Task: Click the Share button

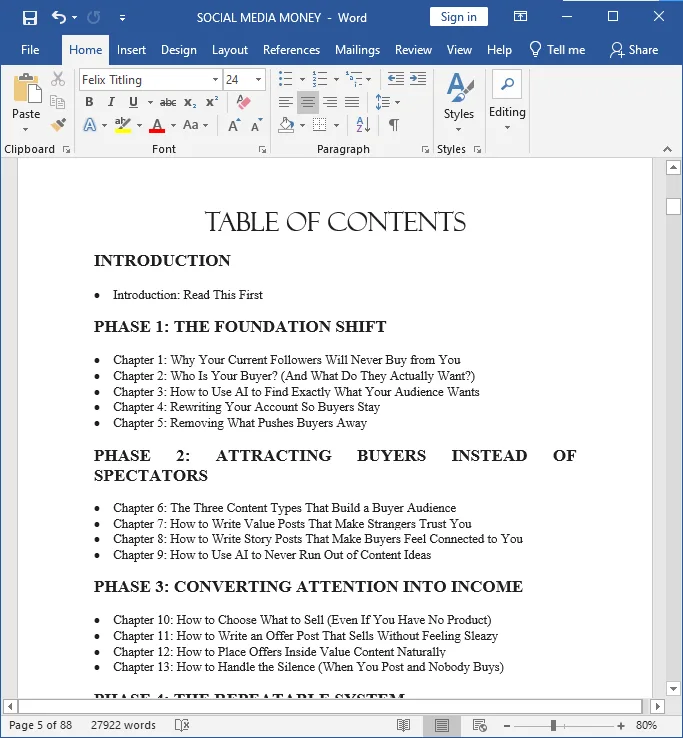Action: point(634,50)
